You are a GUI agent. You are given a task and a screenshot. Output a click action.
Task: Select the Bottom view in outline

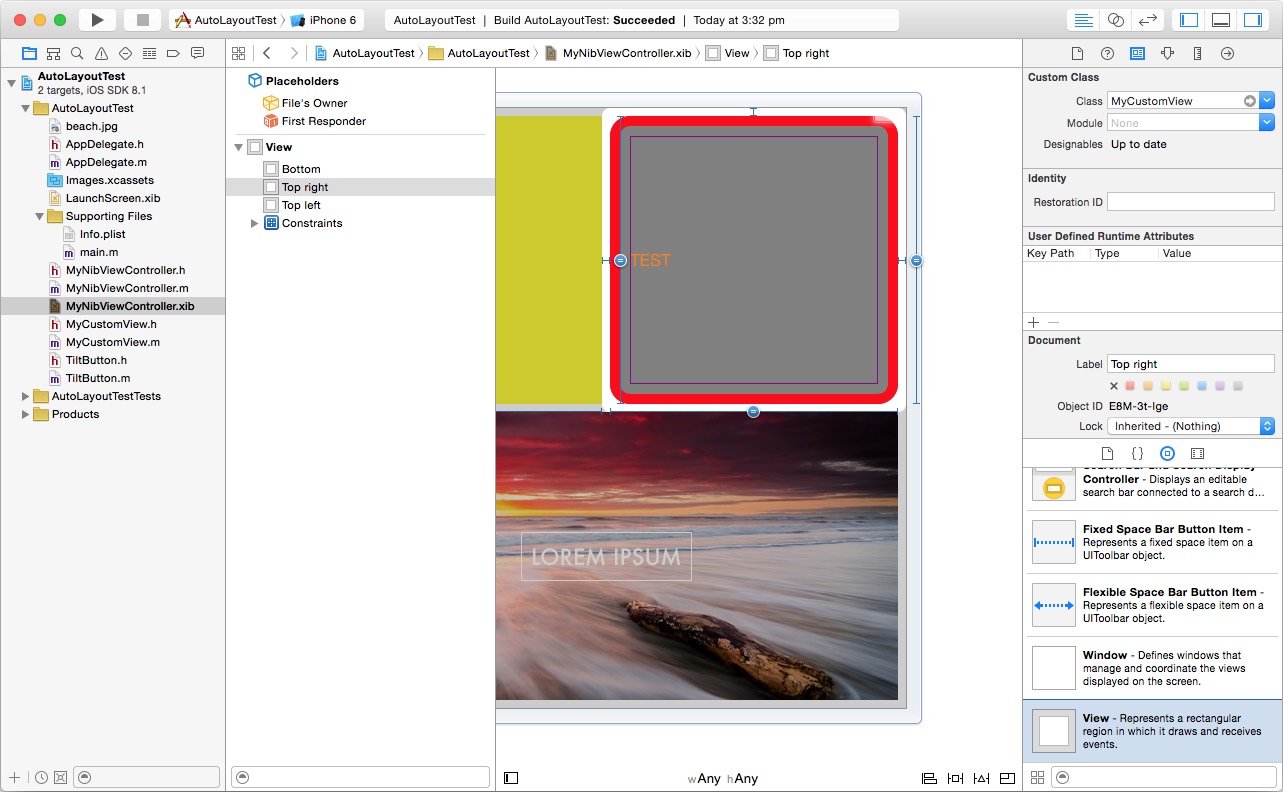pyautogui.click(x=300, y=169)
